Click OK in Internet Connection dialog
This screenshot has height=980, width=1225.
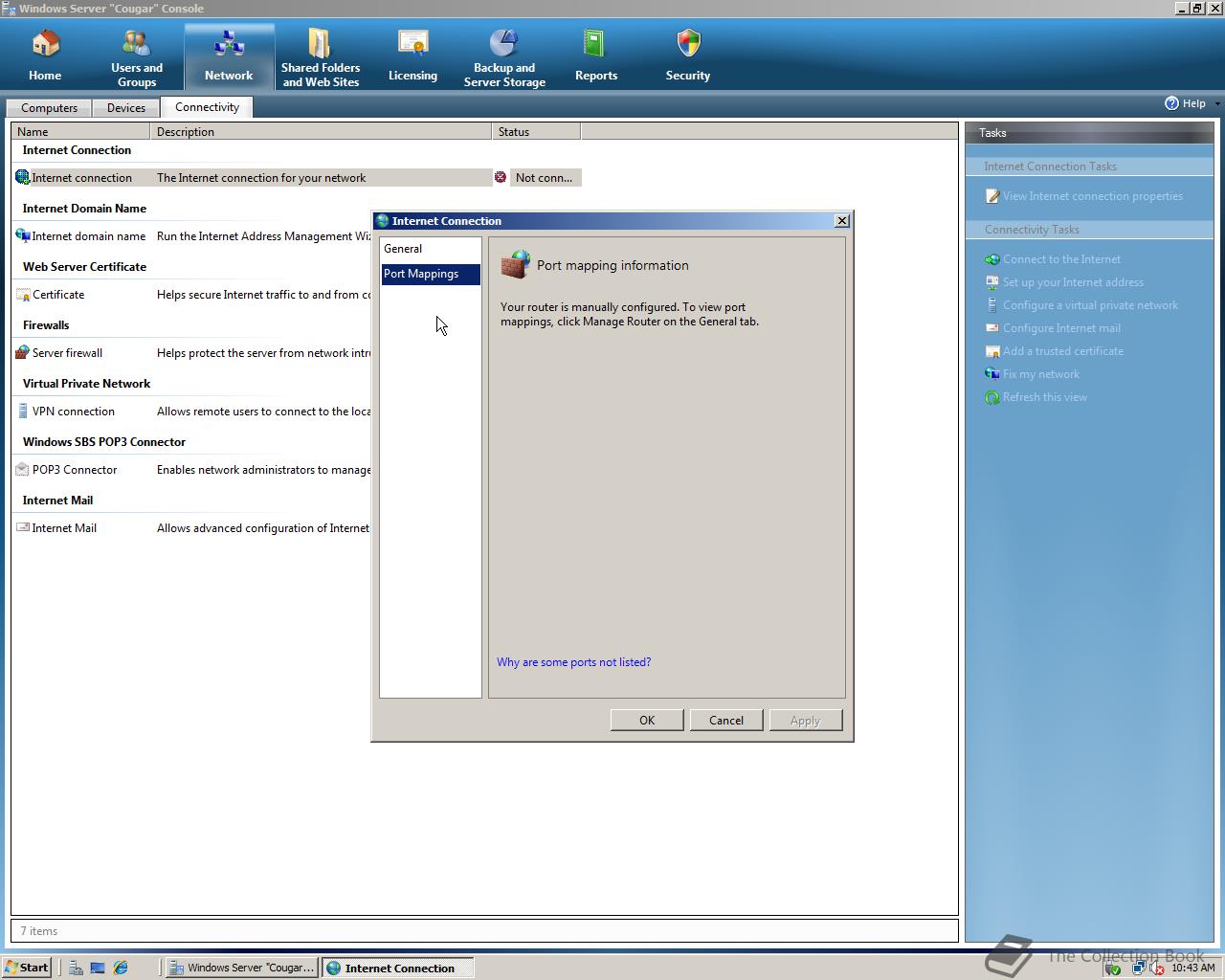point(647,721)
